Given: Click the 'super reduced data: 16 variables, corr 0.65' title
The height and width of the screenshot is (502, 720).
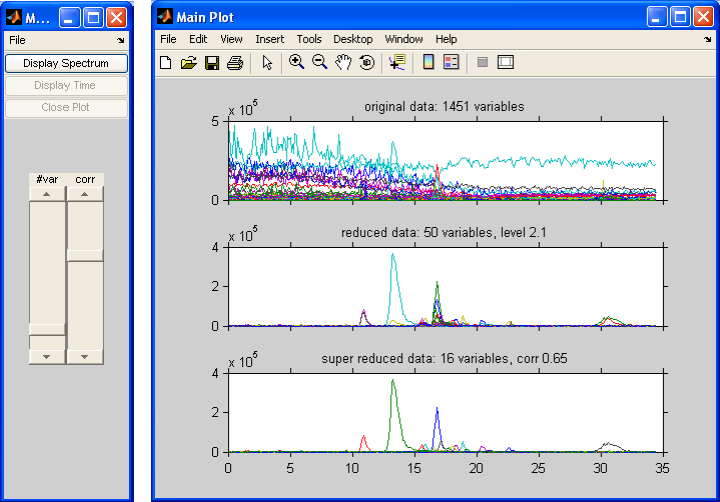Looking at the screenshot, I should point(444,359).
